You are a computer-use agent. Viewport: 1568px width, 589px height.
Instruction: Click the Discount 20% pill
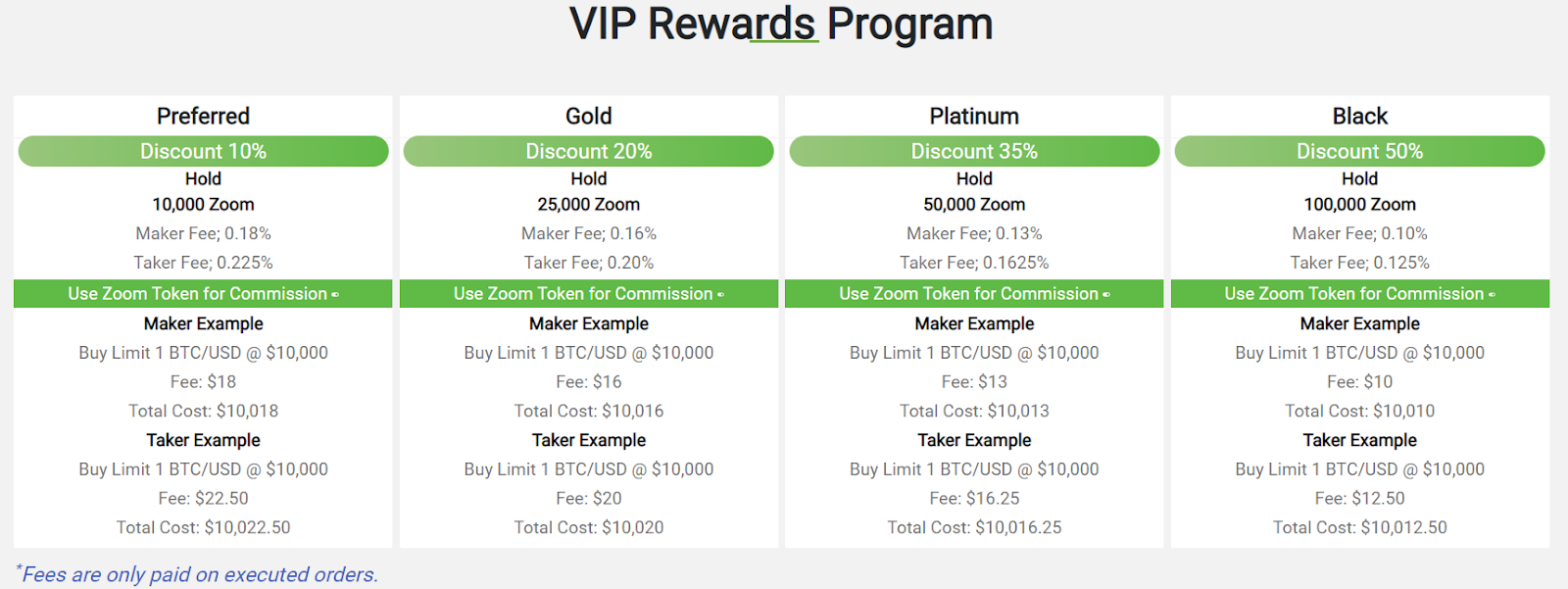(x=588, y=151)
